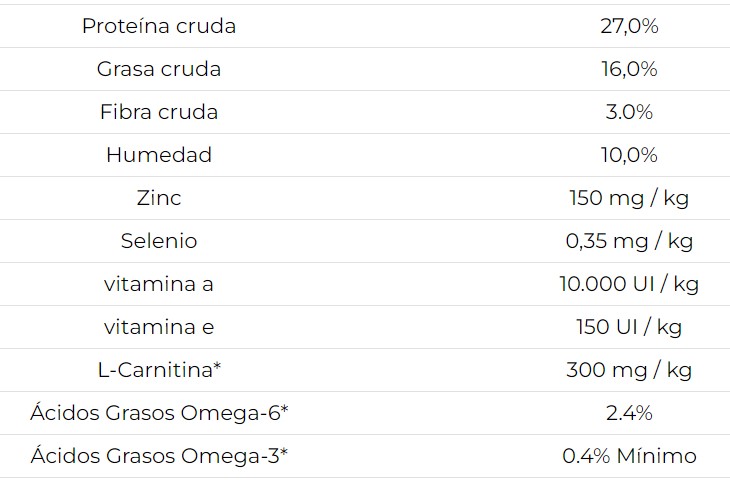This screenshot has height=485, width=730.
Task: Click the "Proteína cruda" label cell
Action: (159, 27)
